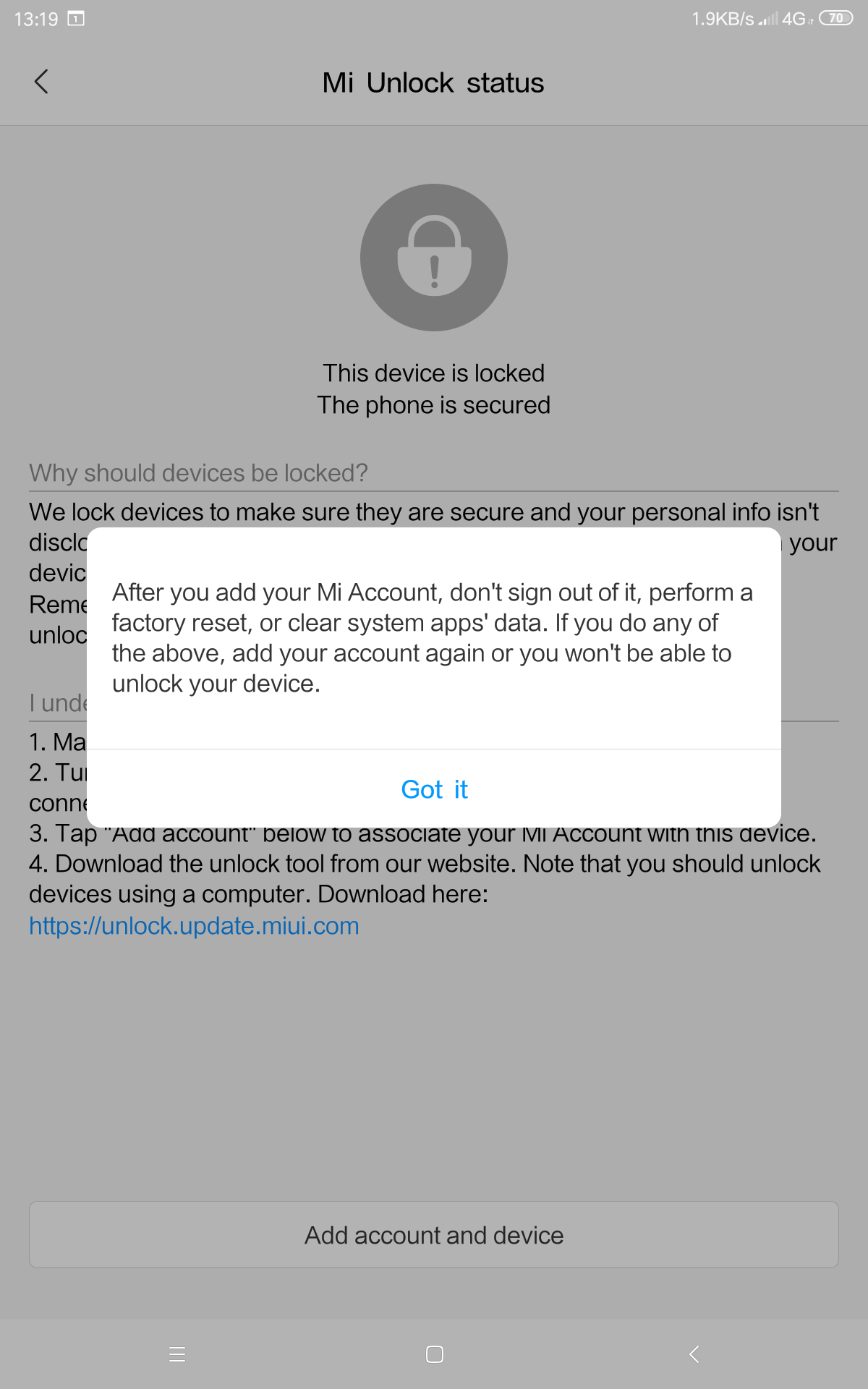Viewport: 868px width, 1389px height.
Task: Click the signal strength bars icon
Action: (768, 19)
